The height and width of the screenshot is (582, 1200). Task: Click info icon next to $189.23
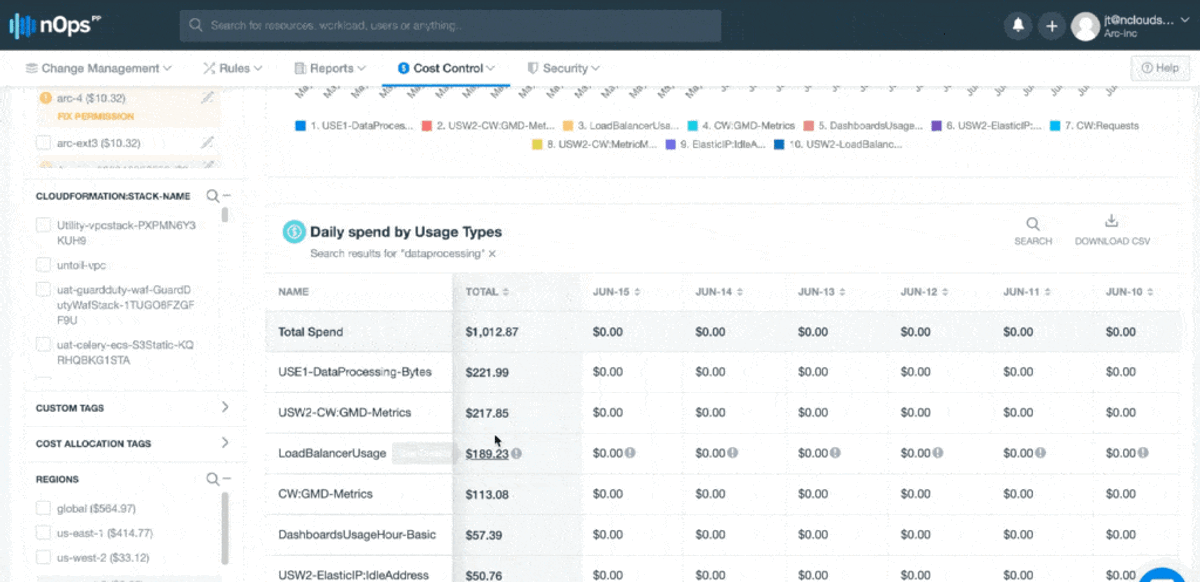[517, 453]
